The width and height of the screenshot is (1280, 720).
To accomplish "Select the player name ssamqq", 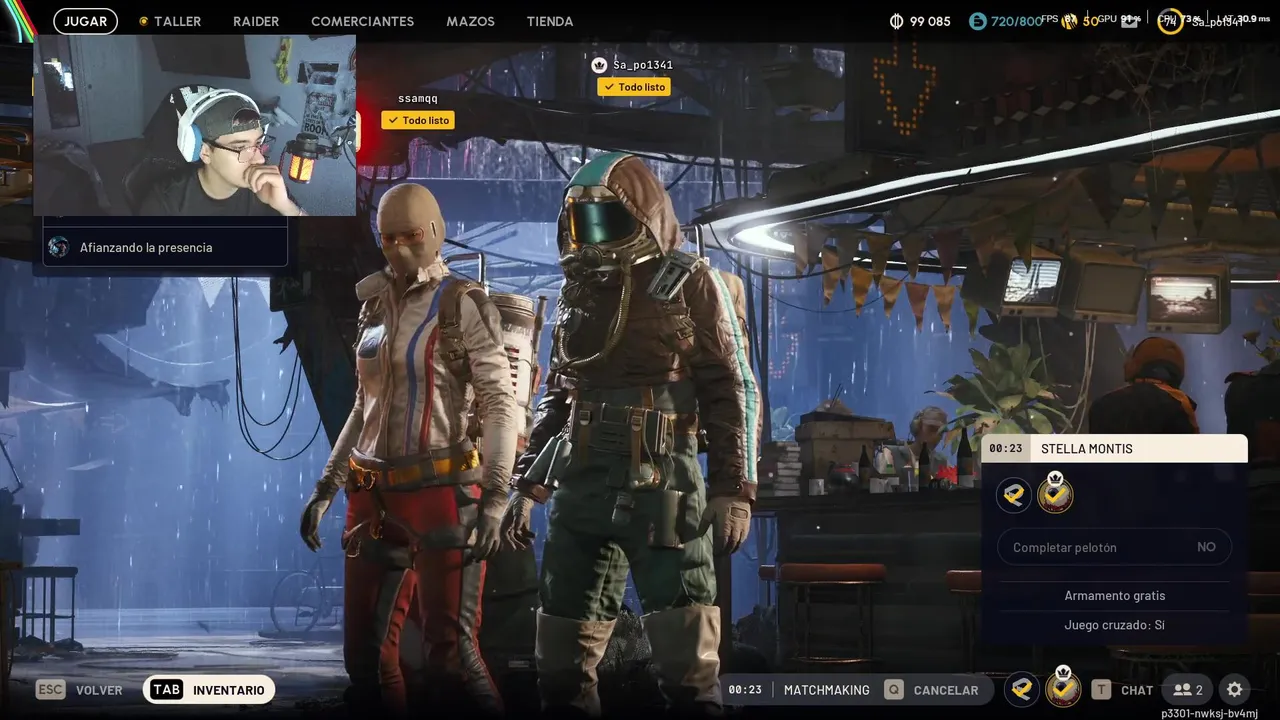I will (x=418, y=98).
